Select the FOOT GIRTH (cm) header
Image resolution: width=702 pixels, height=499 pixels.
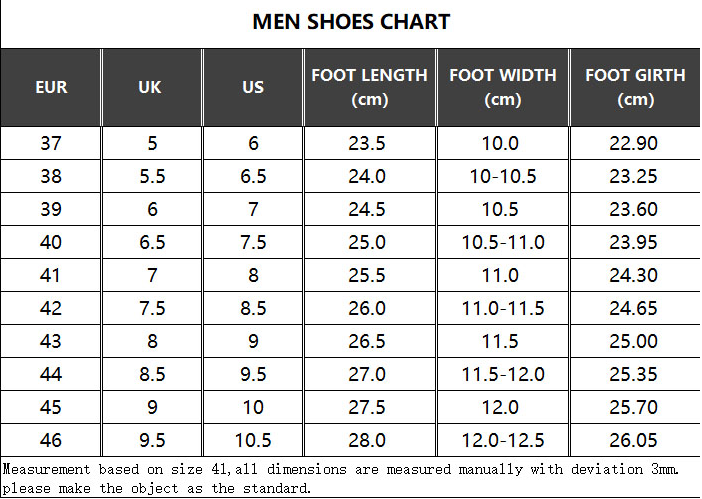tap(635, 87)
